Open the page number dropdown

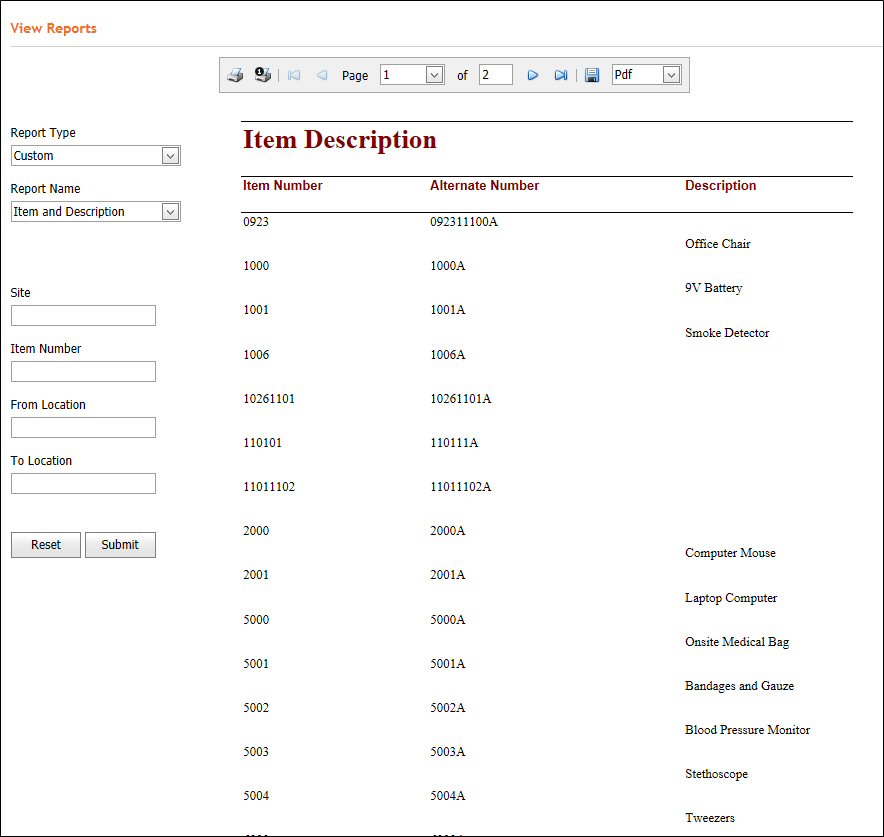point(412,75)
